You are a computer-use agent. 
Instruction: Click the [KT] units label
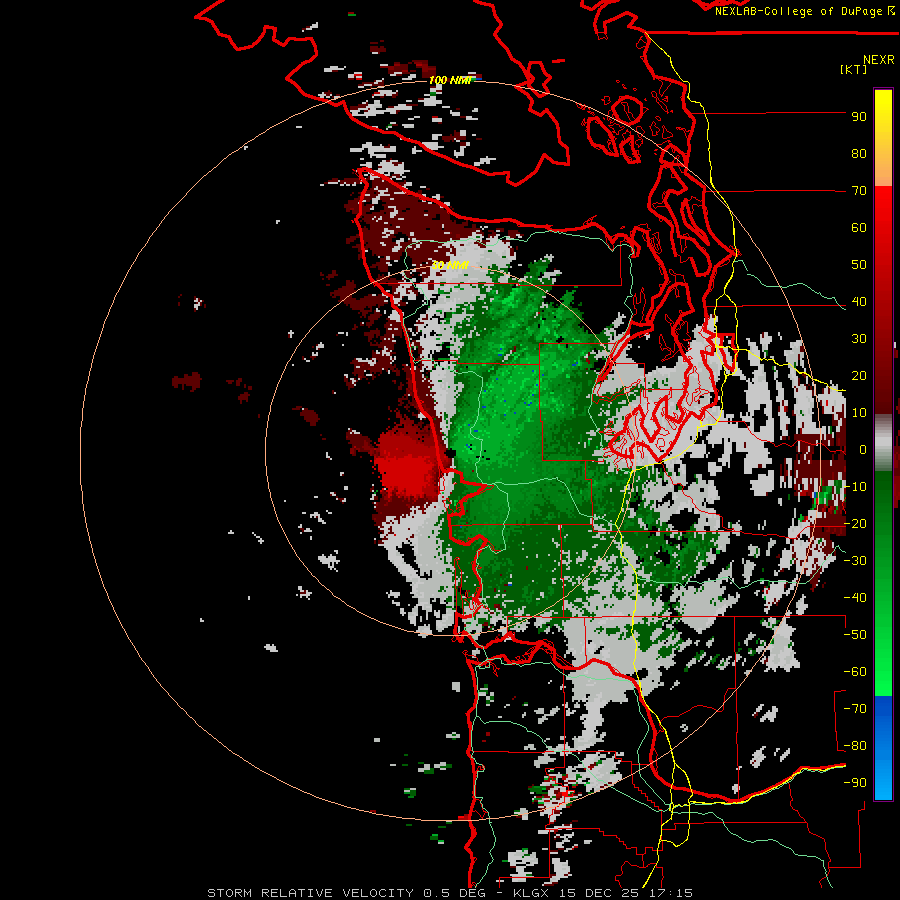tap(854, 69)
